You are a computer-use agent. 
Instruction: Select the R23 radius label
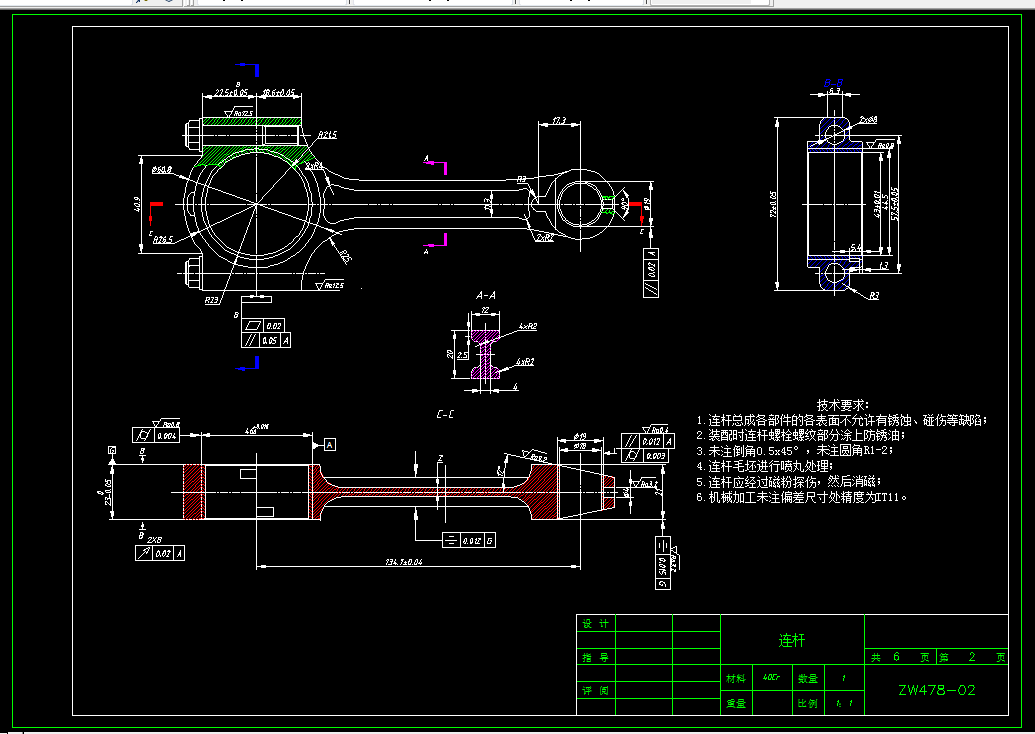coord(211,300)
